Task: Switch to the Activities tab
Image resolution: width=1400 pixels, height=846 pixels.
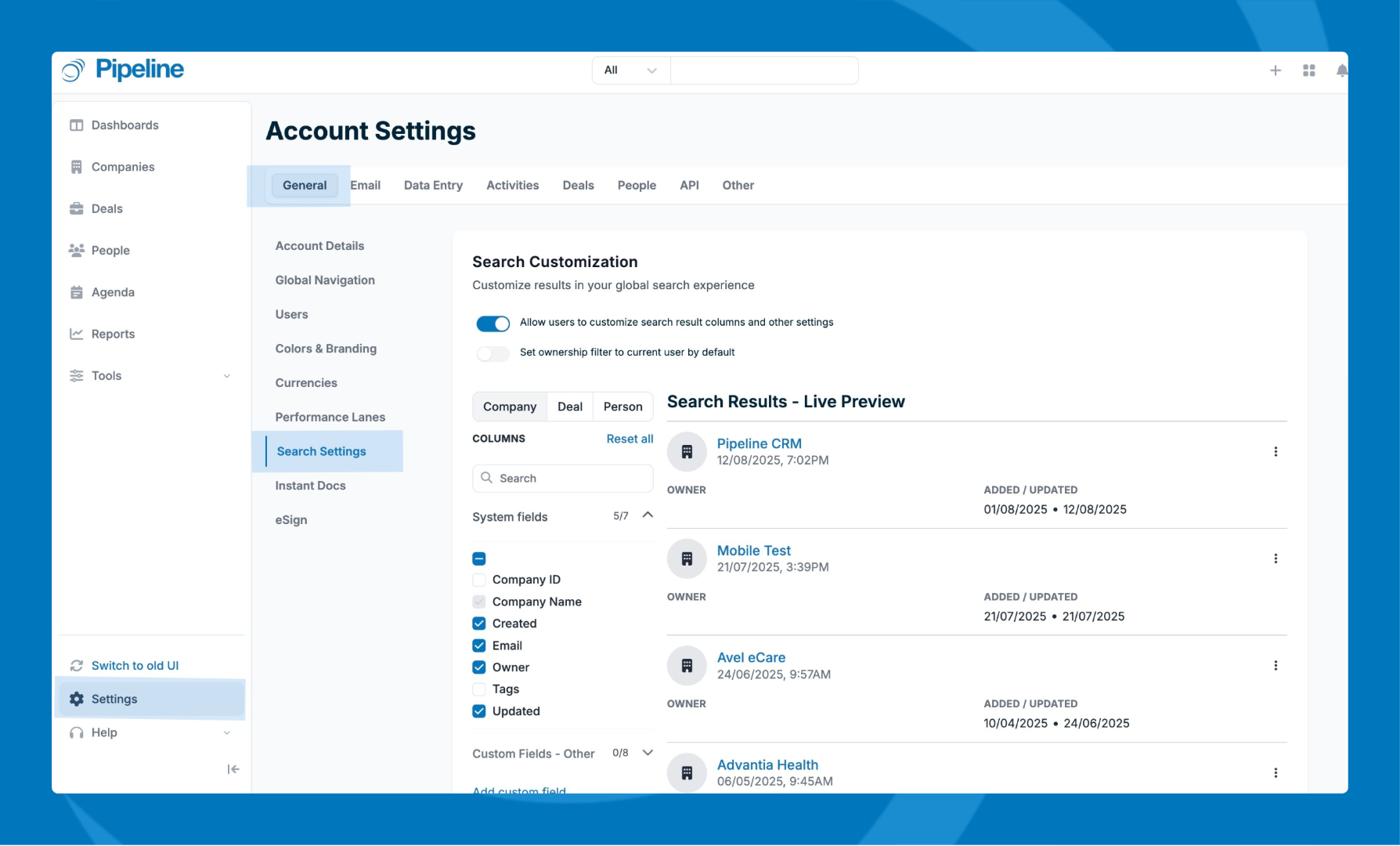Action: pos(512,186)
